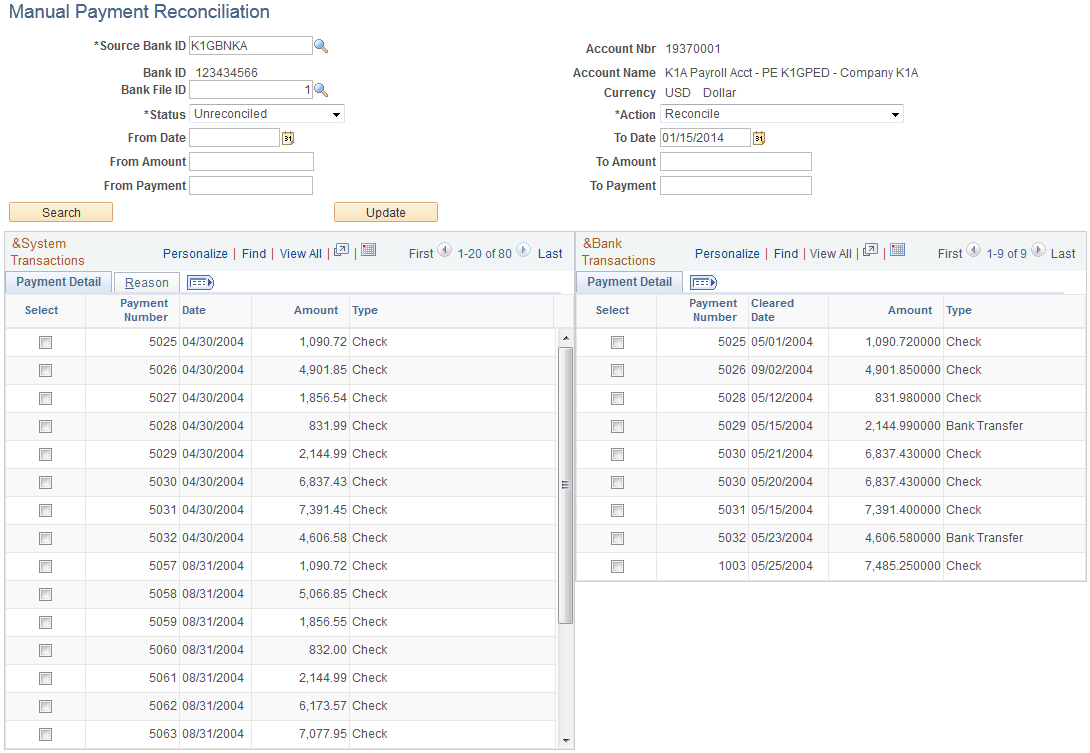Check bank transaction 1003 for reconciliation
The width and height of the screenshot is (1090, 753).
tap(617, 566)
